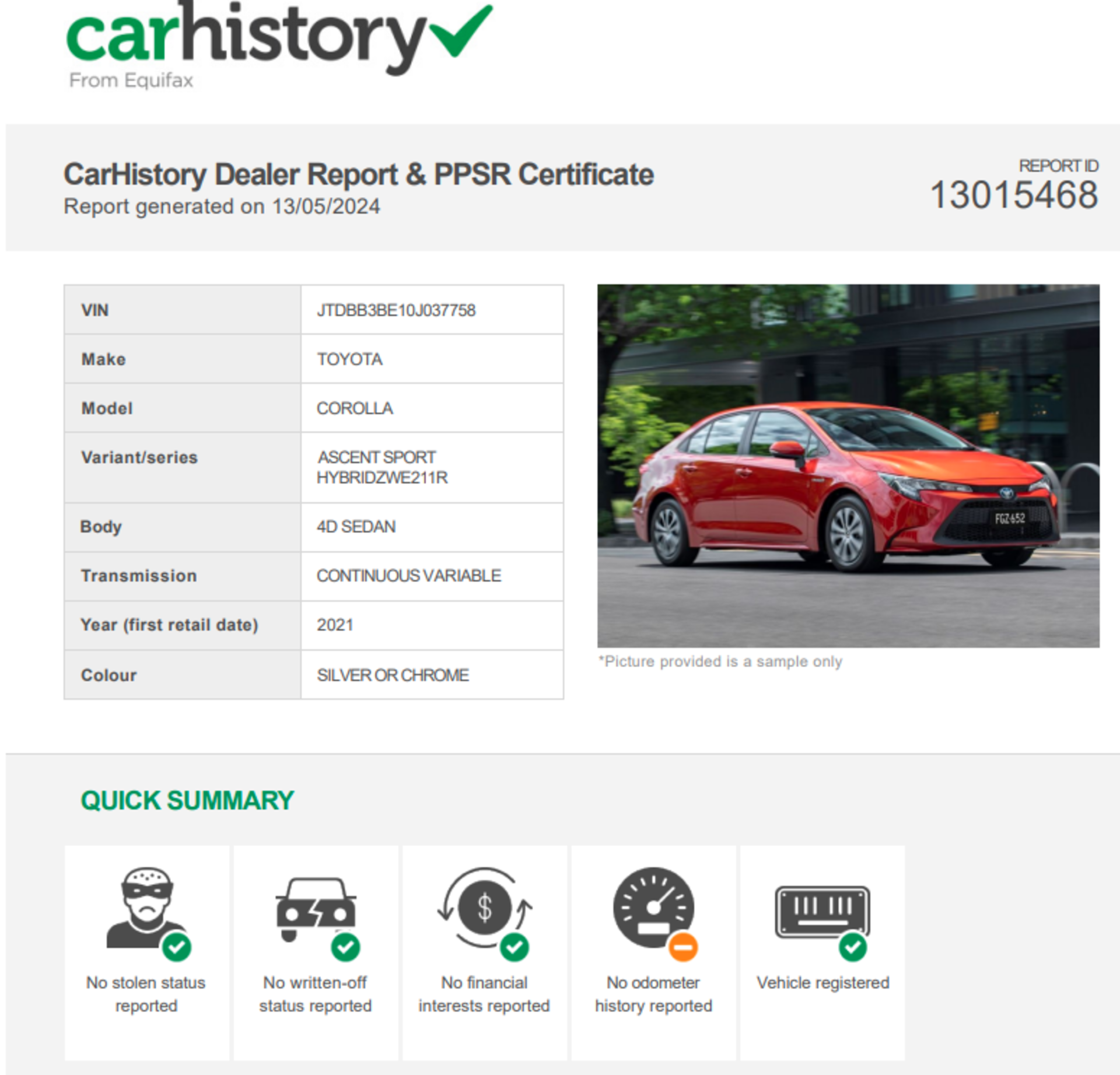Click the orange minus badge on odometer
The height and width of the screenshot is (1075, 1120).
point(683,947)
